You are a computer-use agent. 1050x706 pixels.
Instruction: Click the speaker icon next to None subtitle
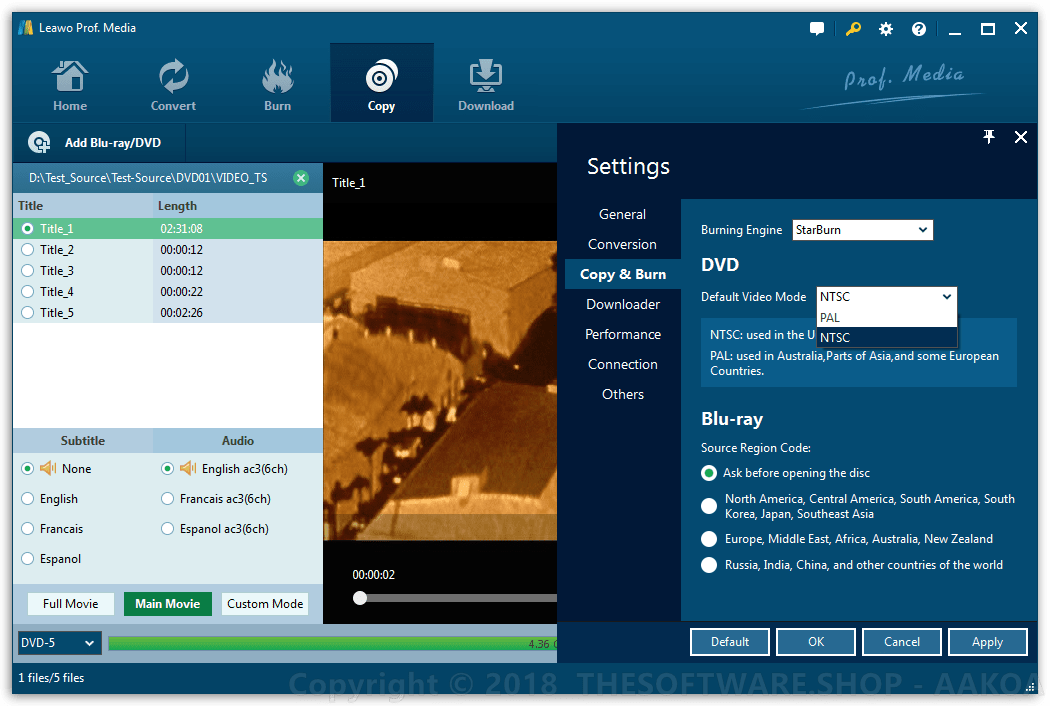(x=48, y=468)
